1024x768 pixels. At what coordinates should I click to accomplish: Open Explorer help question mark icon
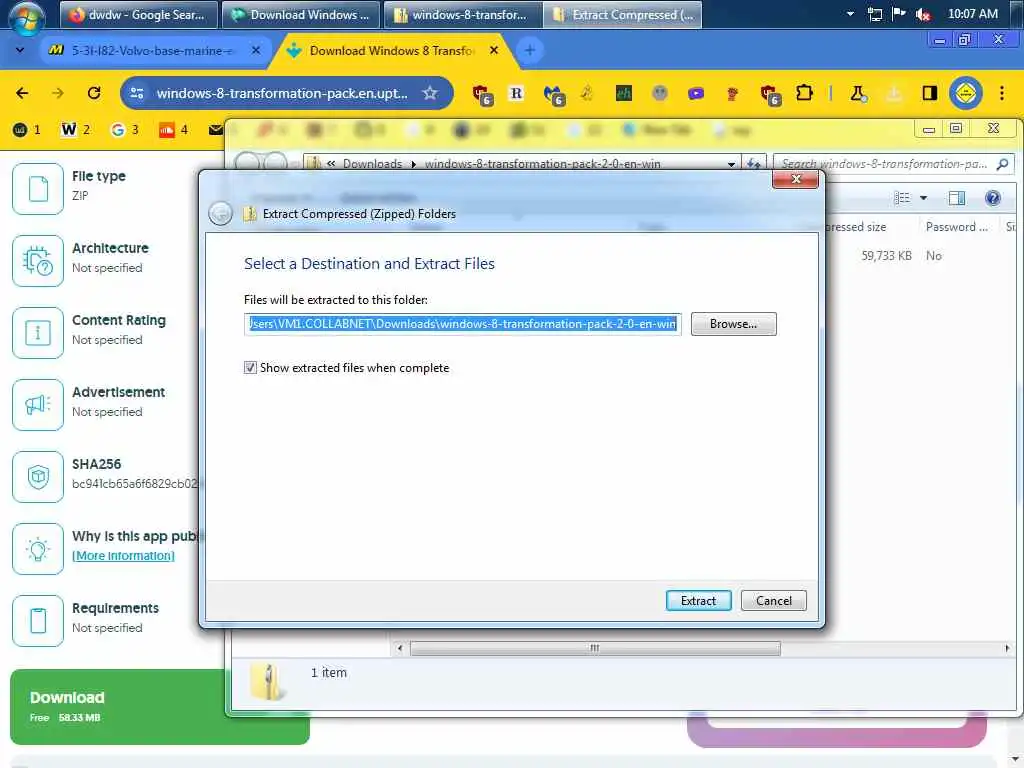point(993,198)
